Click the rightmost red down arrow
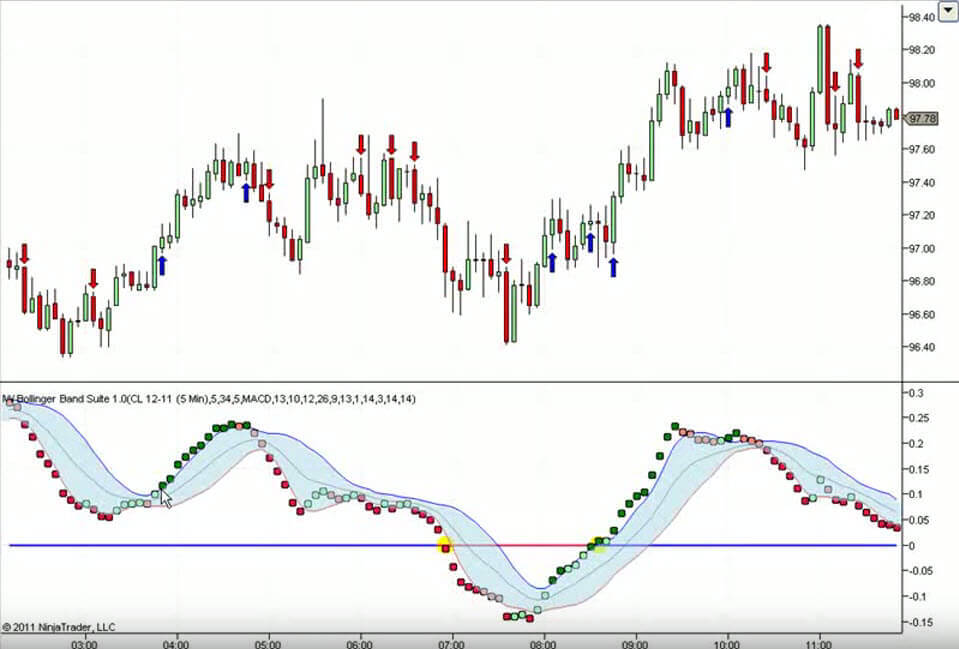 [858, 59]
